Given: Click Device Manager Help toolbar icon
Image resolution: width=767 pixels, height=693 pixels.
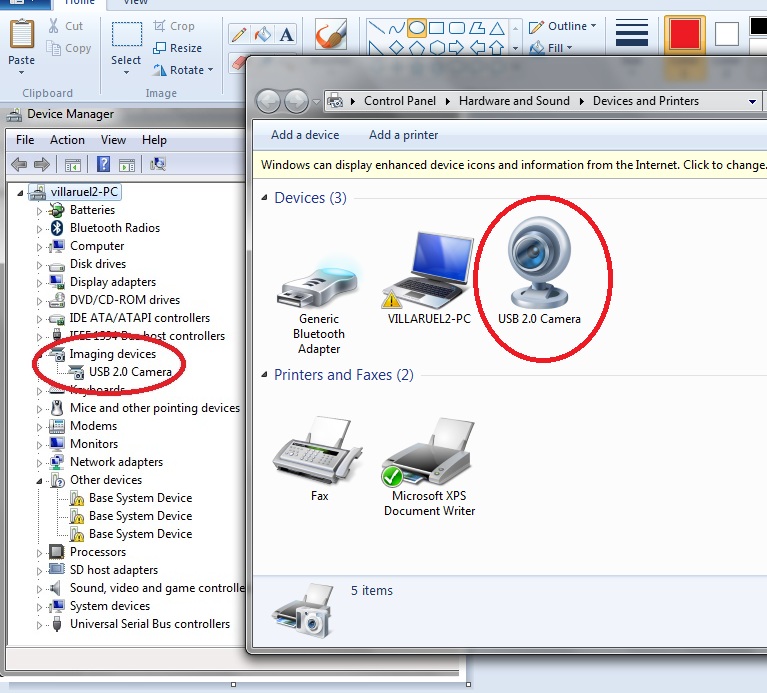Looking at the screenshot, I should point(103,164).
